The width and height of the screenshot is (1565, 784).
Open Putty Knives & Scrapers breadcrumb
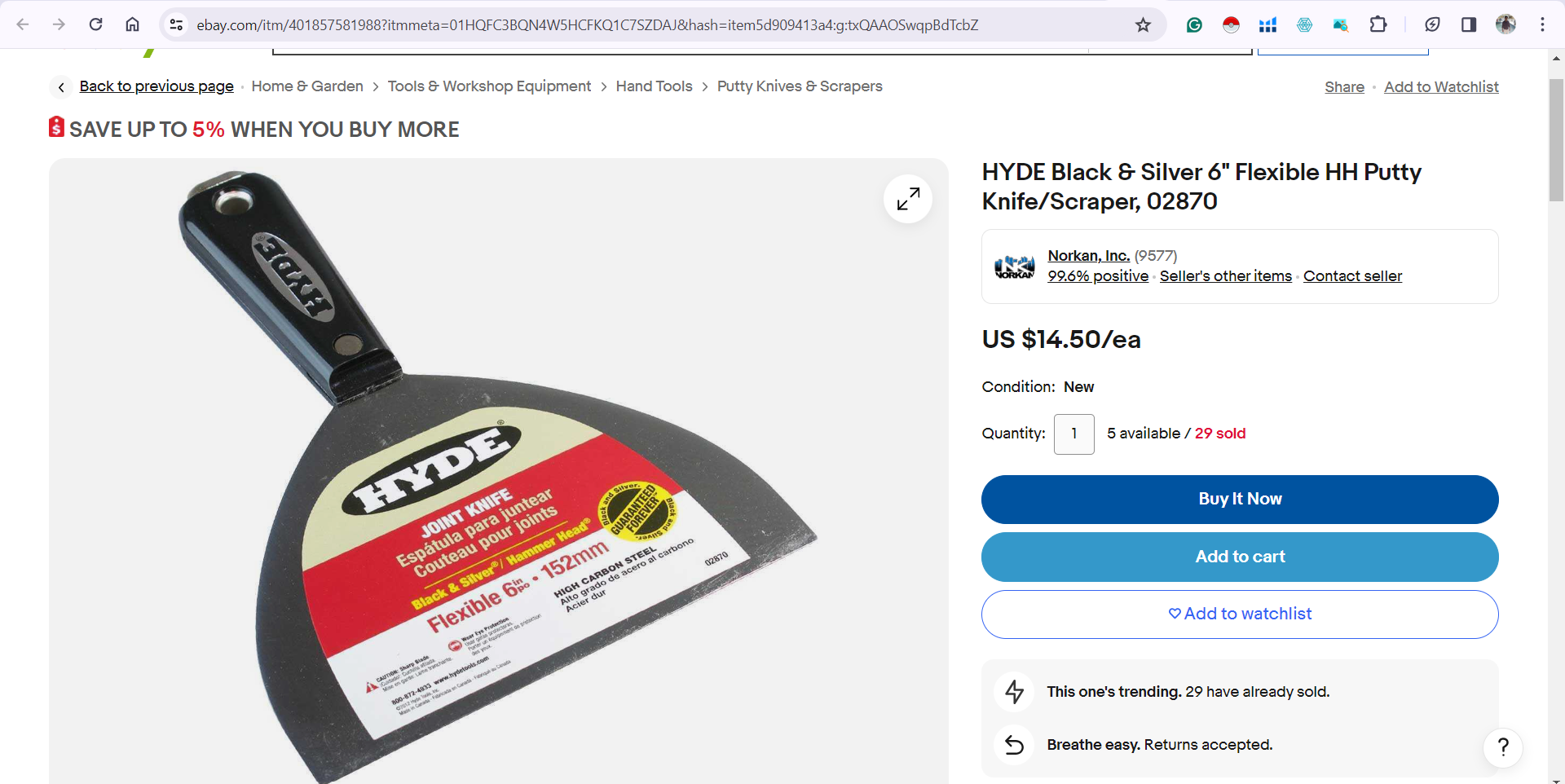point(800,86)
